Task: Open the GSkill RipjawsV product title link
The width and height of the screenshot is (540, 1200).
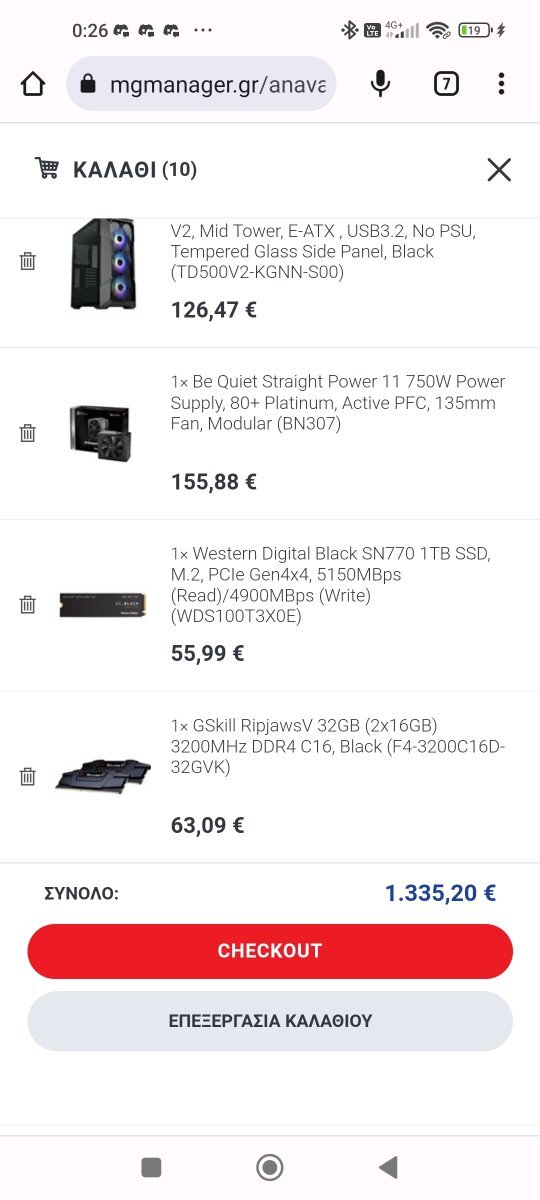Action: click(x=336, y=746)
